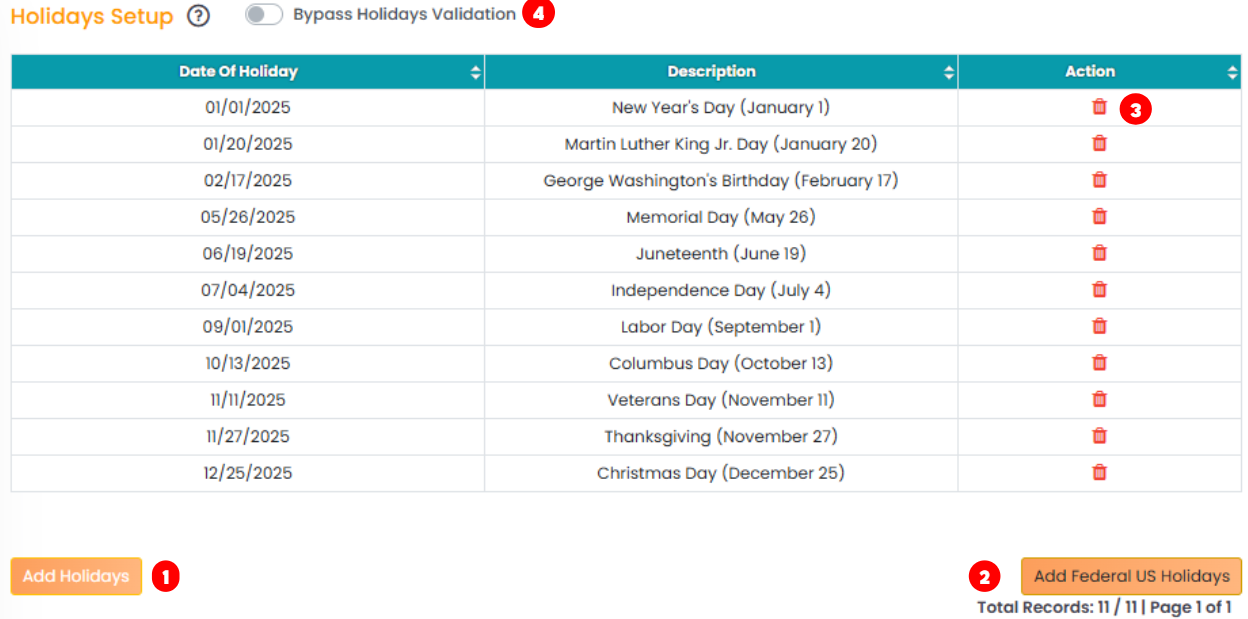
Task: Remove the Labor Day holiday
Action: (1099, 326)
